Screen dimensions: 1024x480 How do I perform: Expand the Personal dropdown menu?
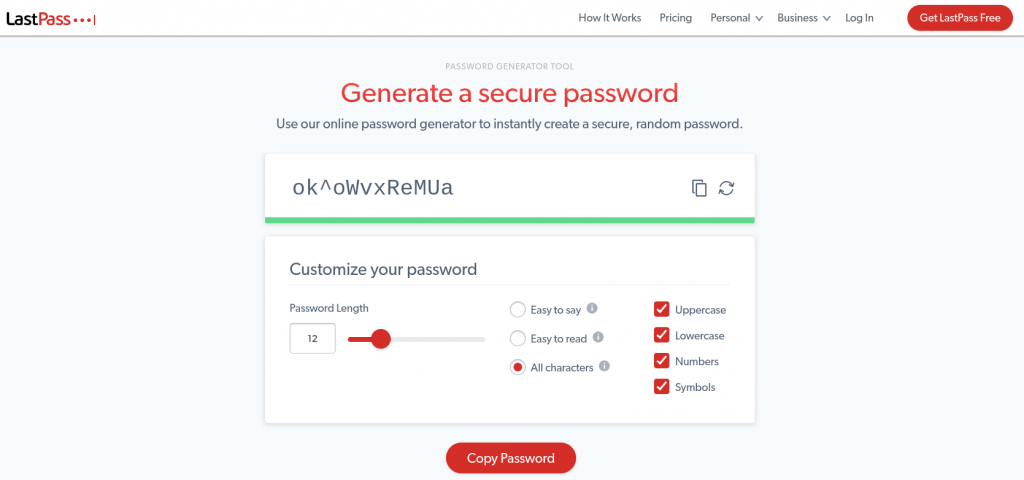pyautogui.click(x=736, y=18)
